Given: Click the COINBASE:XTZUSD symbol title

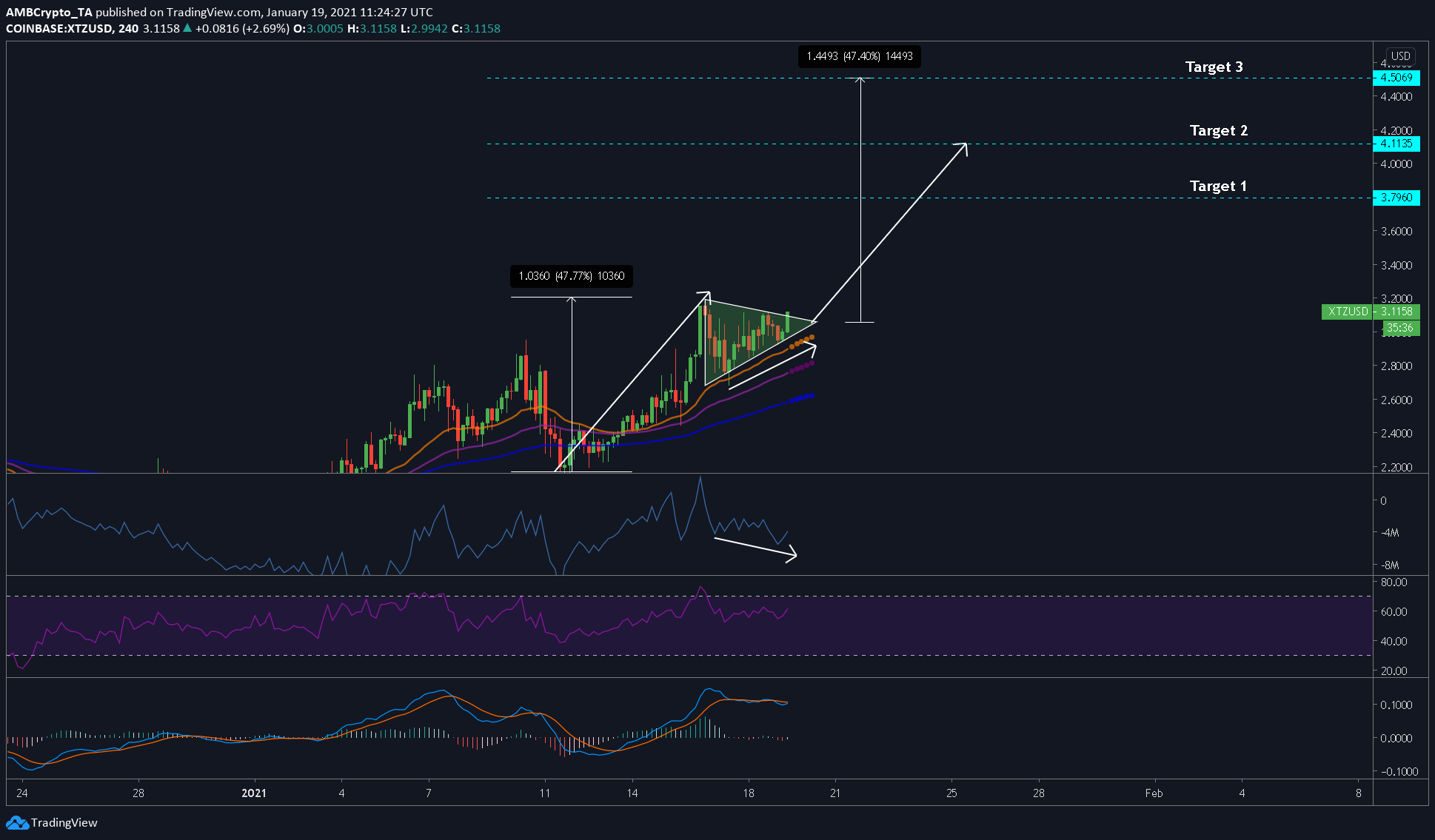Looking at the screenshot, I should point(59,28).
